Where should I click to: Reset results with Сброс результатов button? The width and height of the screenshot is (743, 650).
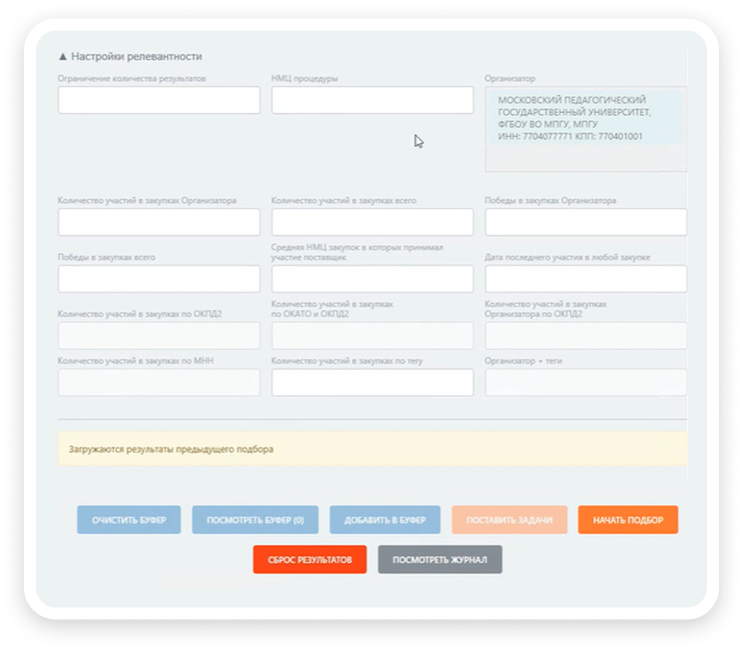tap(310, 560)
